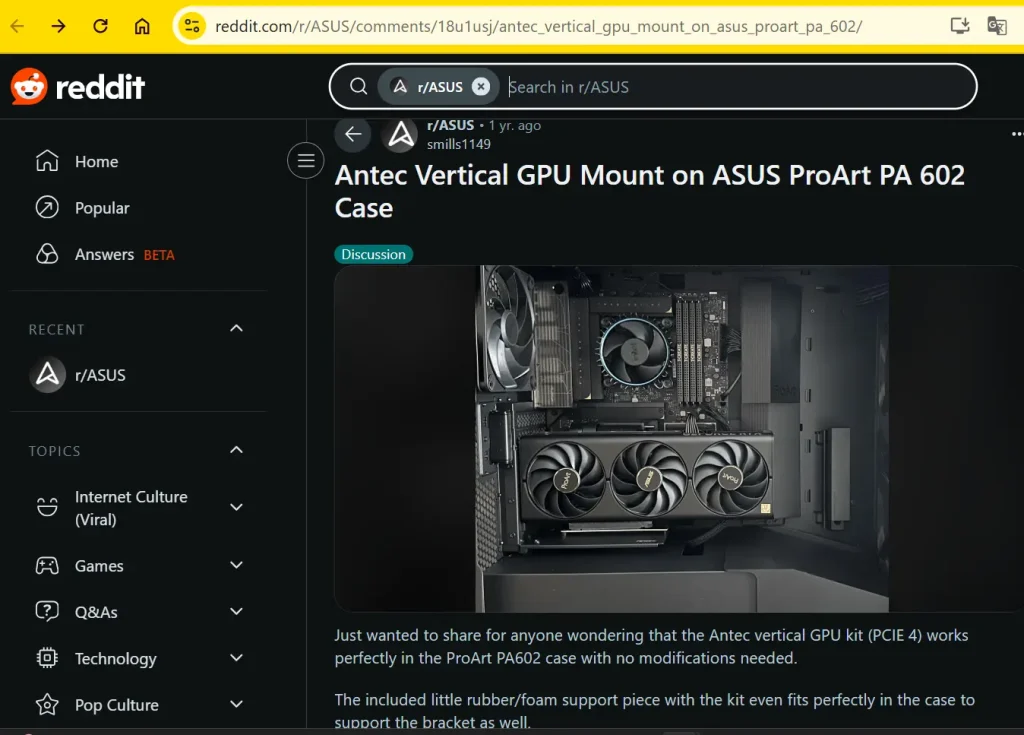Click the search magnifier icon
This screenshot has height=735, width=1024.
coord(358,86)
